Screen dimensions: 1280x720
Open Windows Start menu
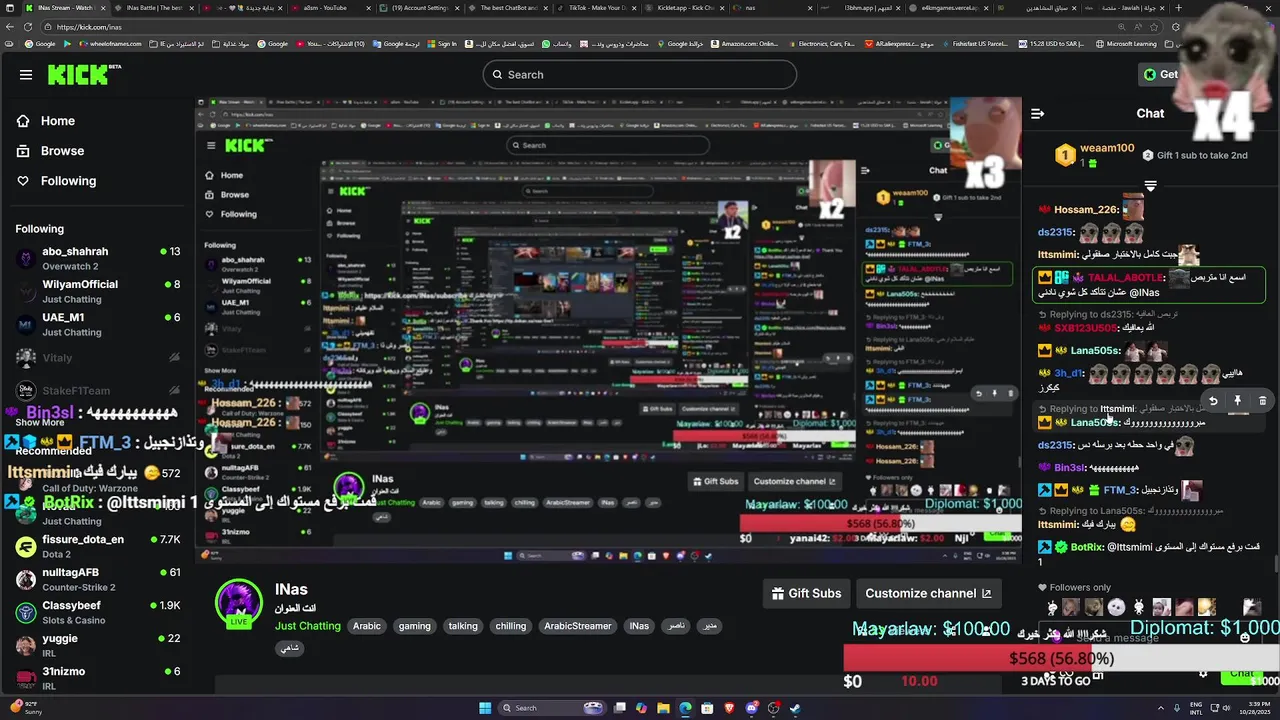point(485,708)
